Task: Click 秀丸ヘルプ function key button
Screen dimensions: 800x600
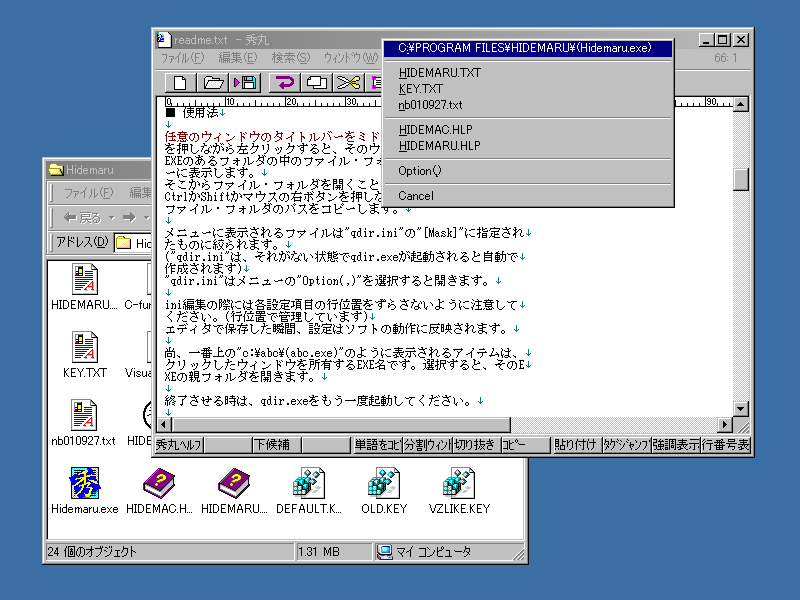Action: [179, 445]
